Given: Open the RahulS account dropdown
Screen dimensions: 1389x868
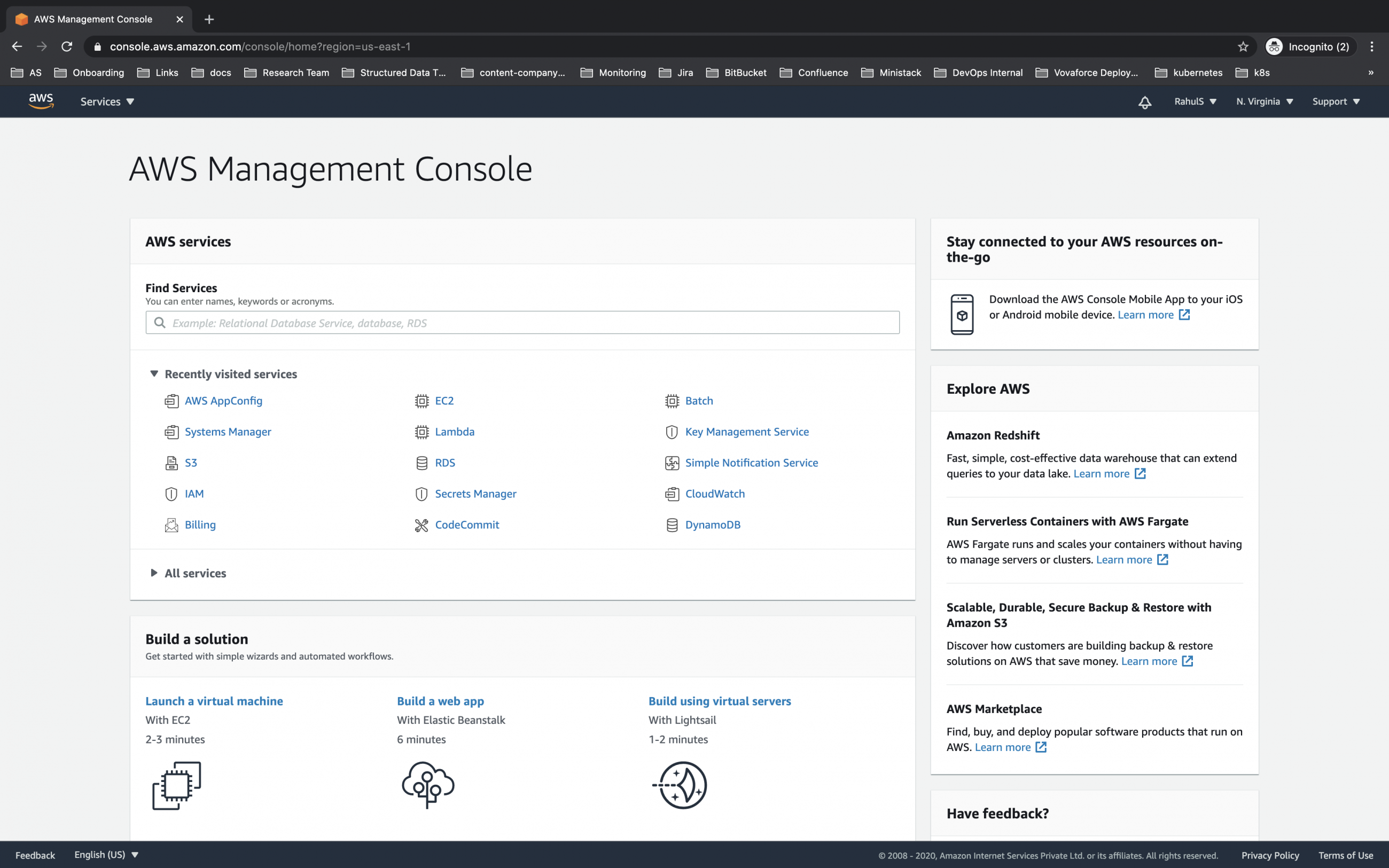Looking at the screenshot, I should (1196, 101).
